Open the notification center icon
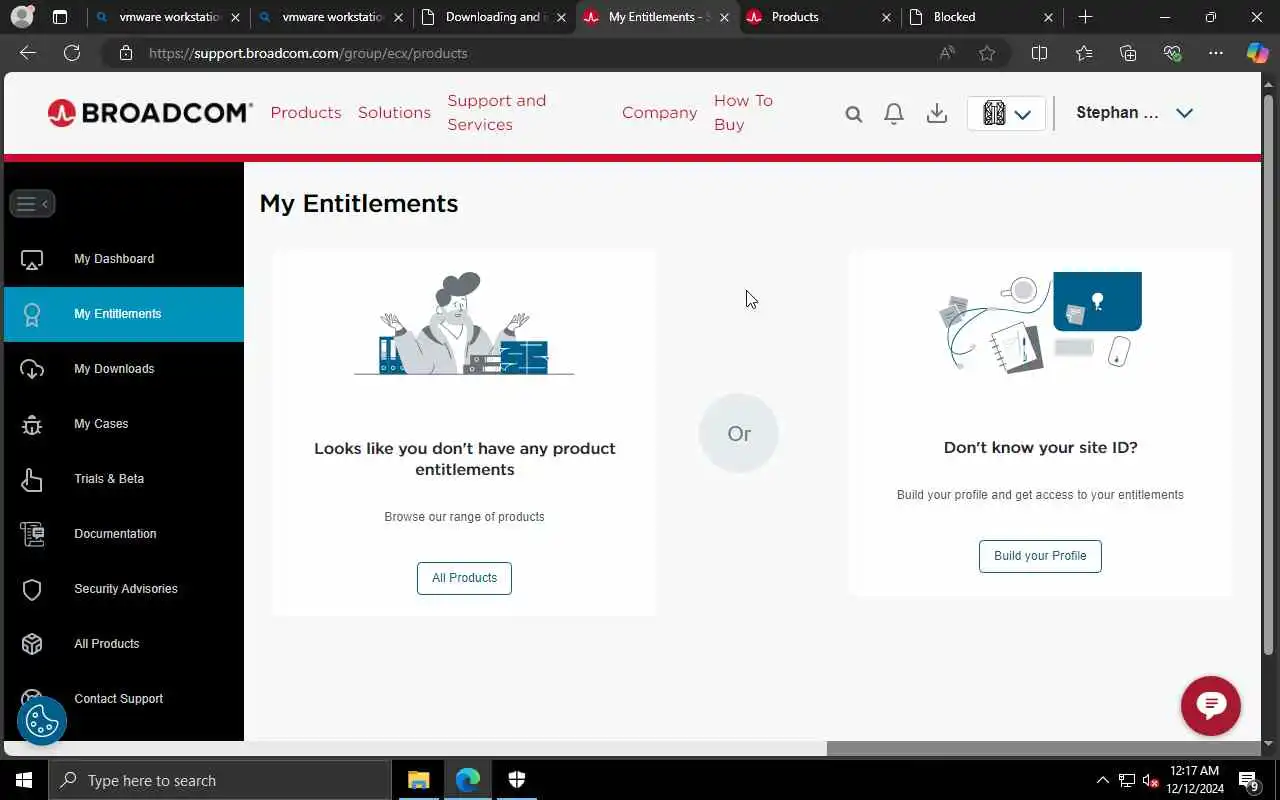This screenshot has width=1280, height=800. pyautogui.click(x=1249, y=780)
